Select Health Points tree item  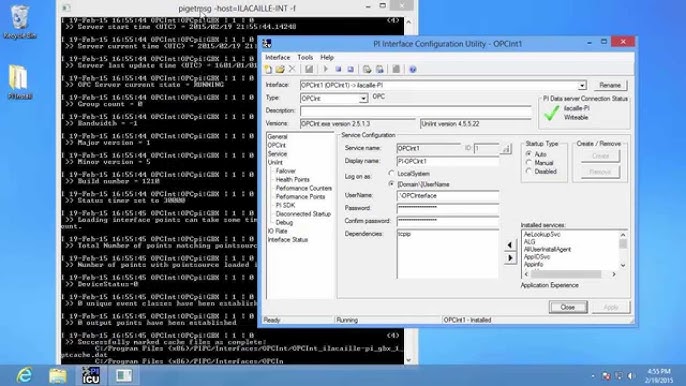(x=292, y=179)
